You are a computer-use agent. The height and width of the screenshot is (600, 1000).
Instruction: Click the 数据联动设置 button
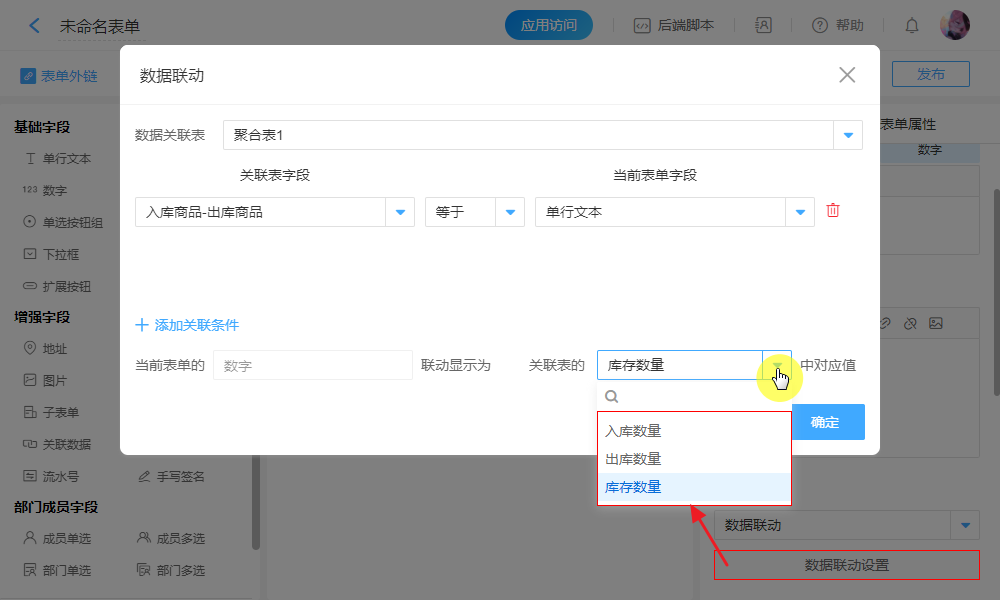click(x=846, y=565)
